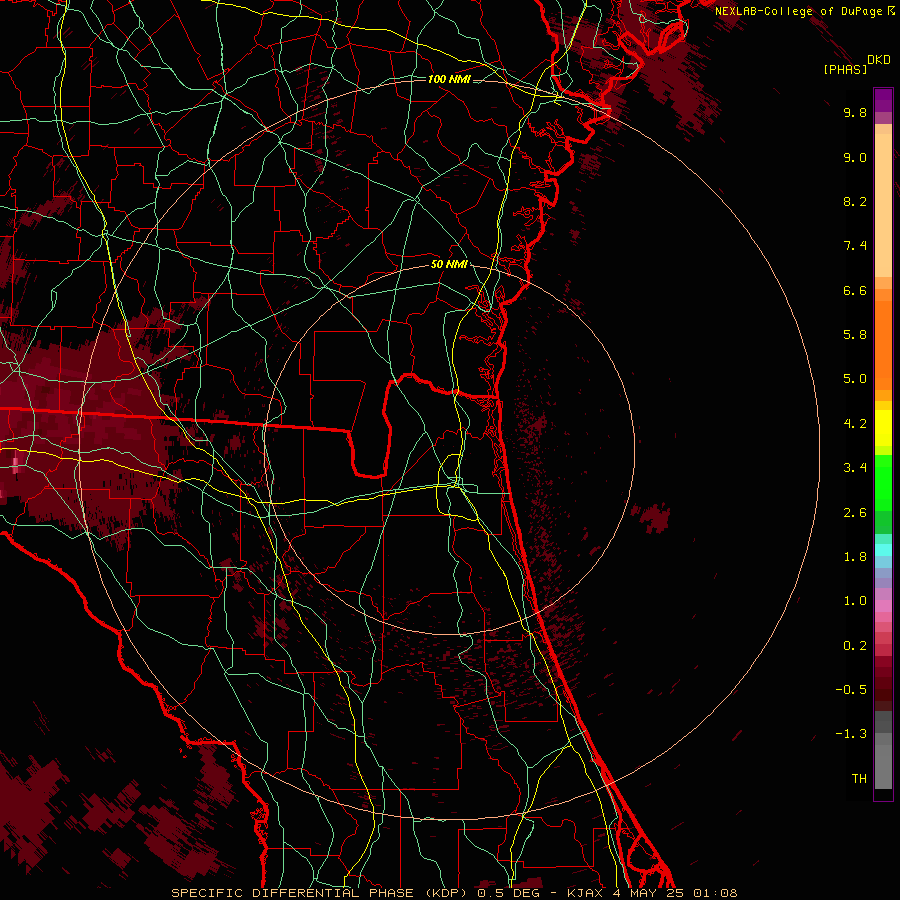
Task: Click the 0.2 scale value
Action: pos(855,646)
